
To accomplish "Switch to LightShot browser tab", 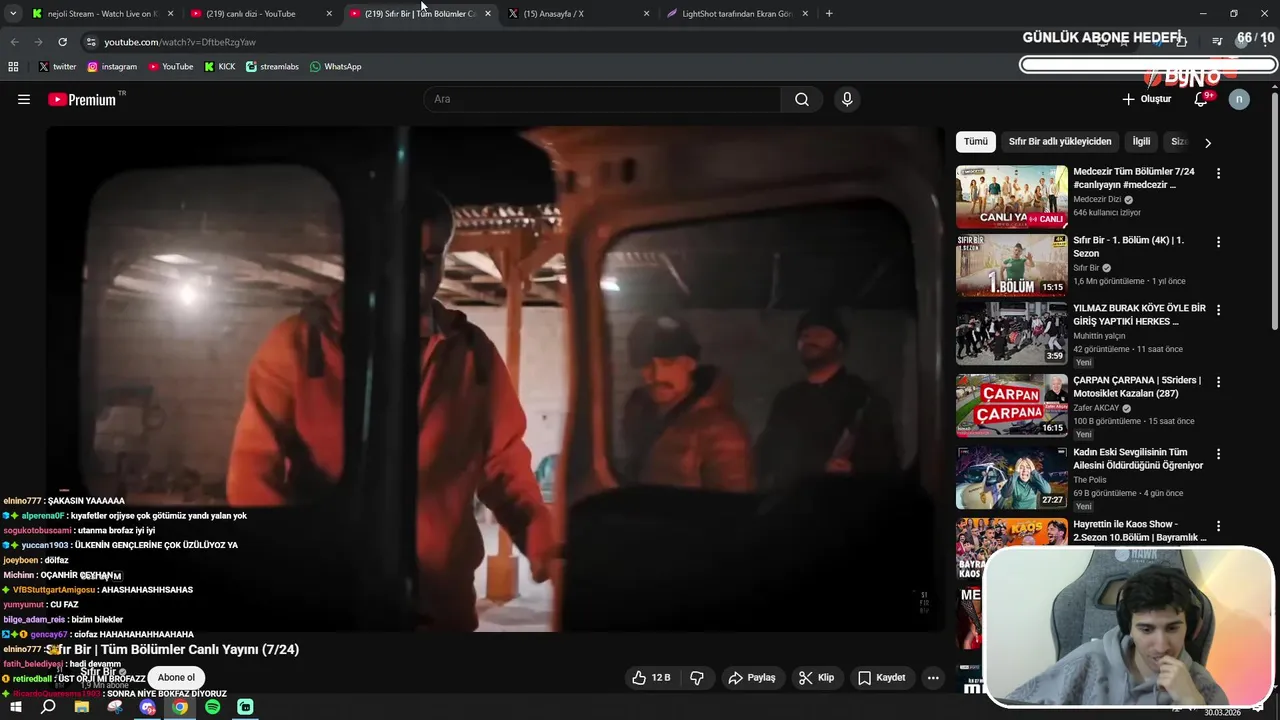I will [735, 14].
